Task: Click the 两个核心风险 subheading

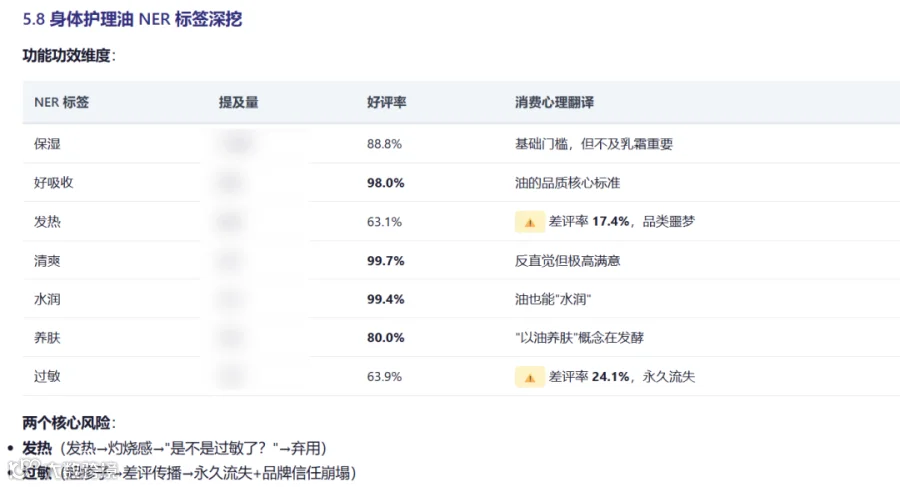Action: coord(69,423)
